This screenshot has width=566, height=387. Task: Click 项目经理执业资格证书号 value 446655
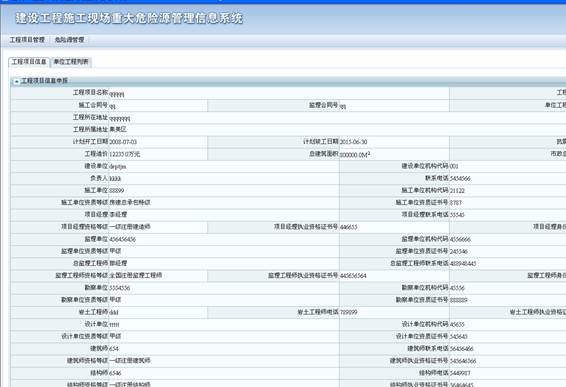(348, 227)
